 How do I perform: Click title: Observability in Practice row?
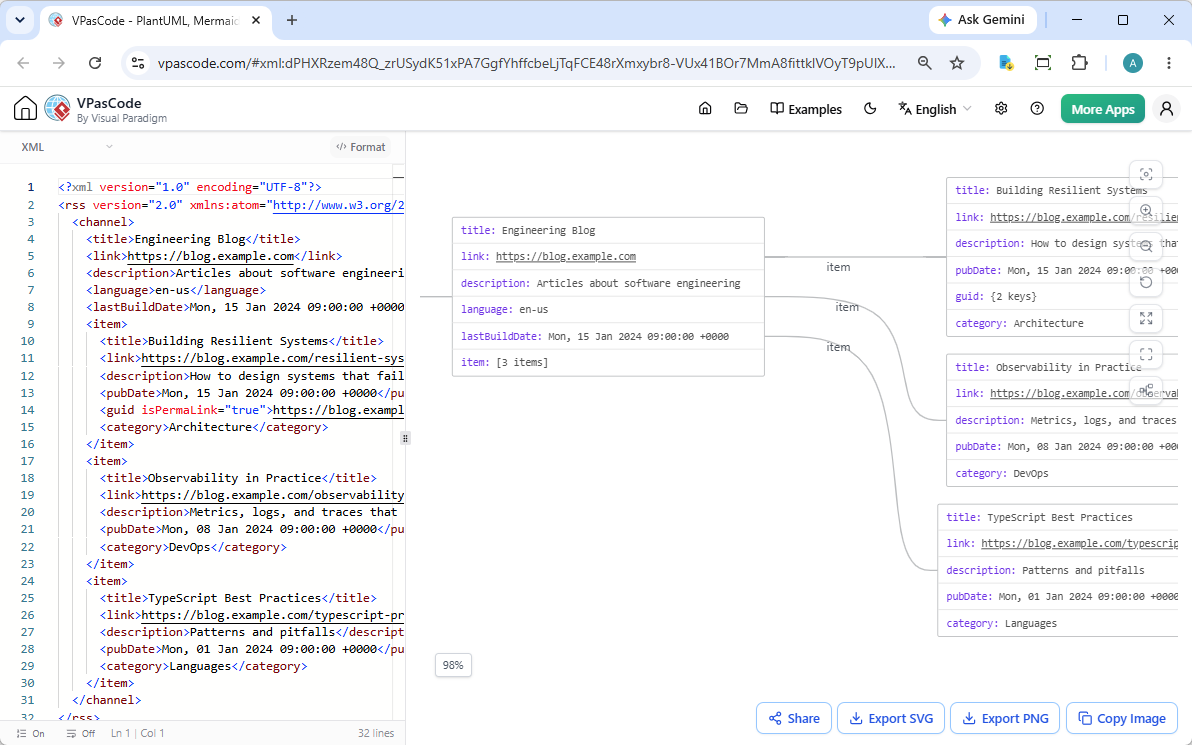point(1062,367)
